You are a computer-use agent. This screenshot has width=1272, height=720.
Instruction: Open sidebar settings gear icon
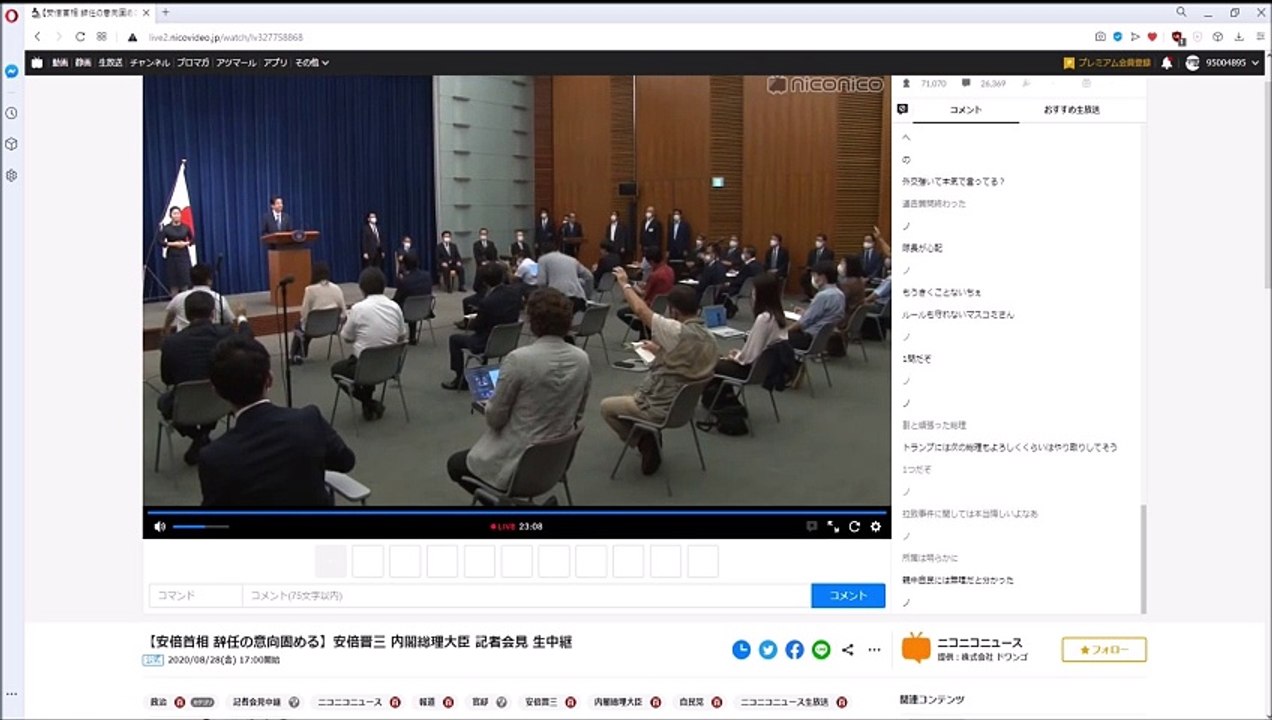[x=11, y=175]
